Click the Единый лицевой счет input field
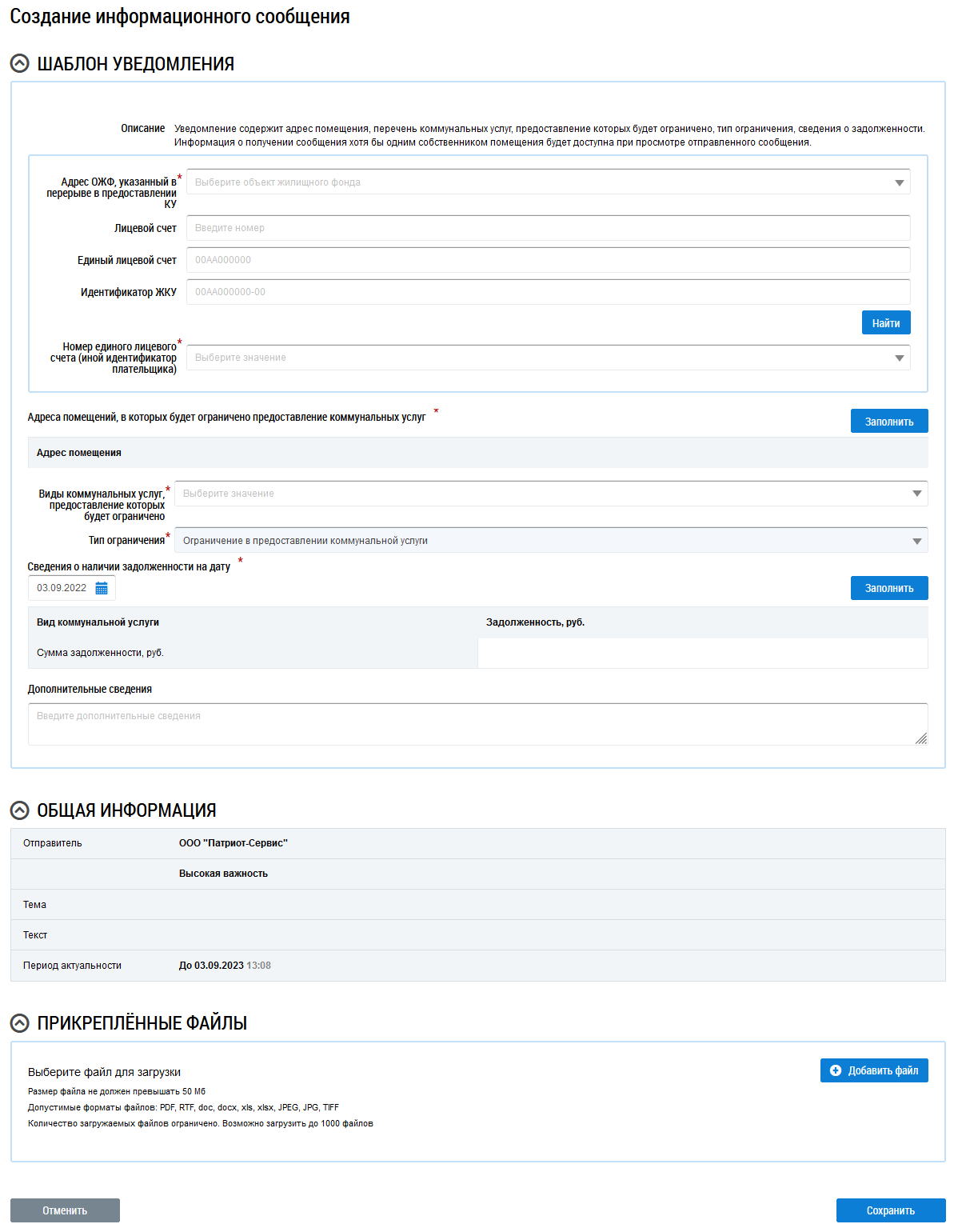Screen dimensions: 954x1232 [548, 260]
